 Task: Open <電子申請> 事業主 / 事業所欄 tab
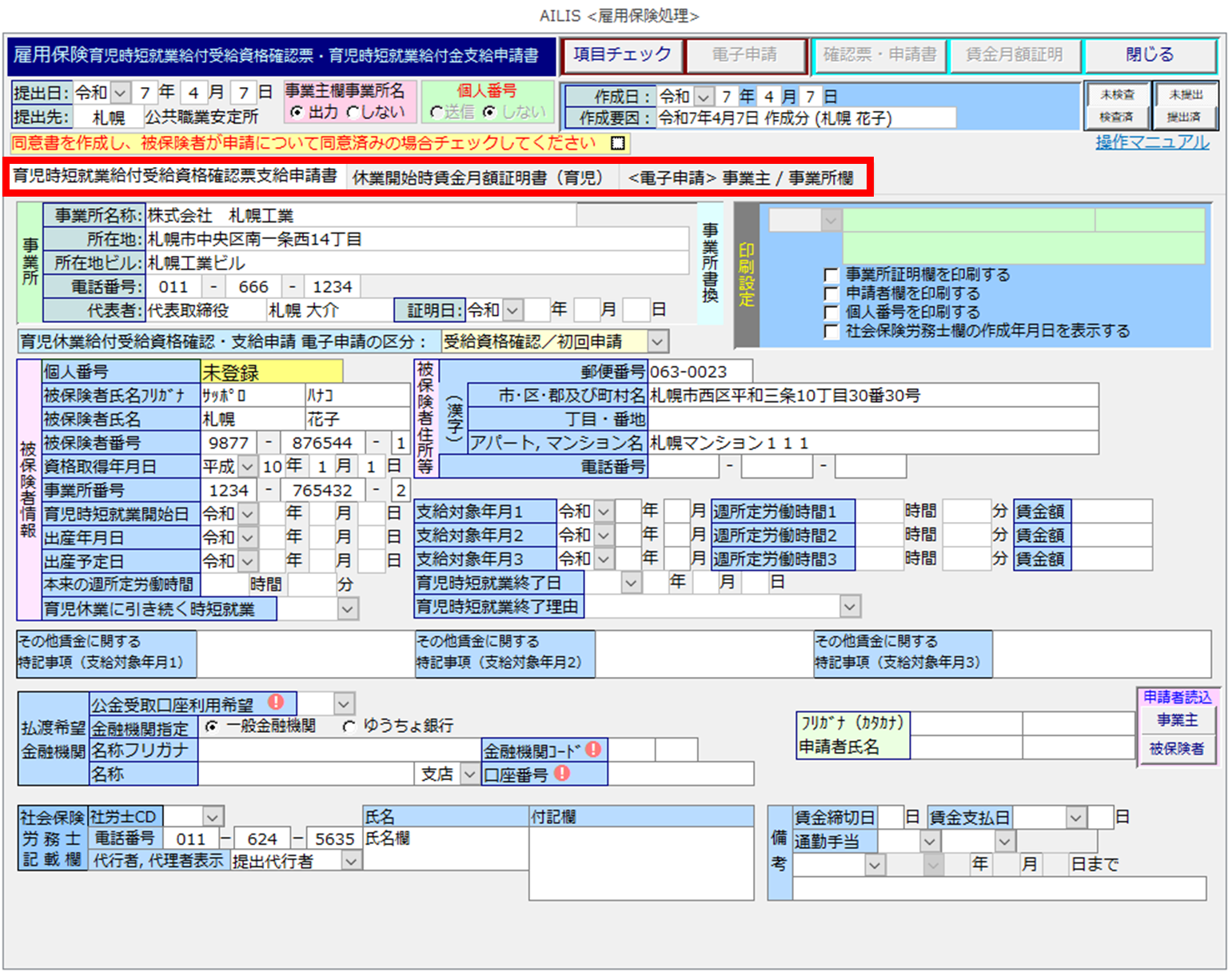click(740, 177)
